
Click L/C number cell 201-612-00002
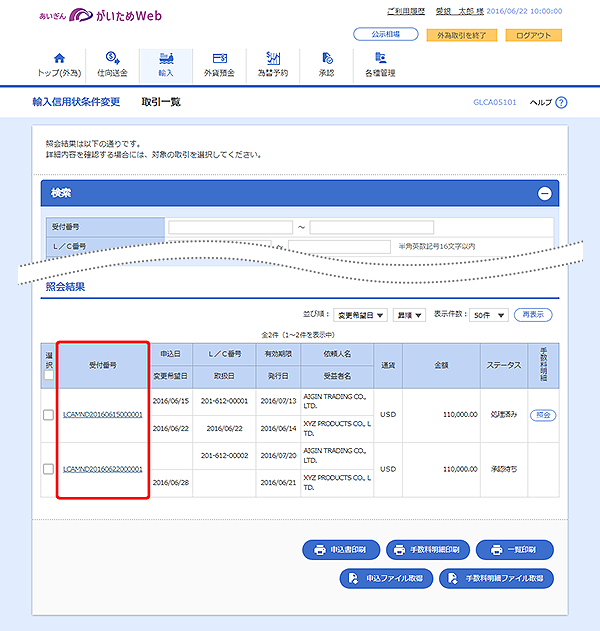224,456
